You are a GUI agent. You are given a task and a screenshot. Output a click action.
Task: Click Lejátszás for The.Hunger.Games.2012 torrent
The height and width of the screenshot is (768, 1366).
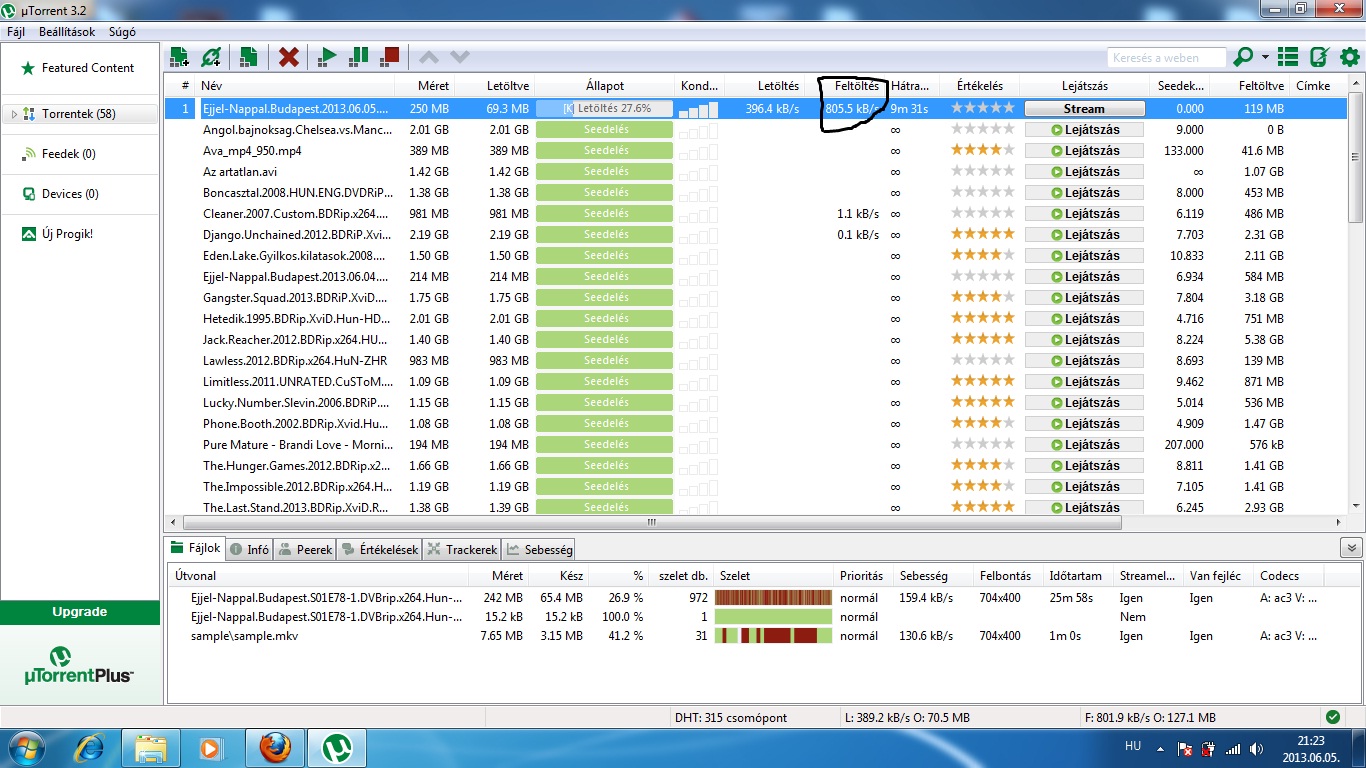click(1084, 465)
